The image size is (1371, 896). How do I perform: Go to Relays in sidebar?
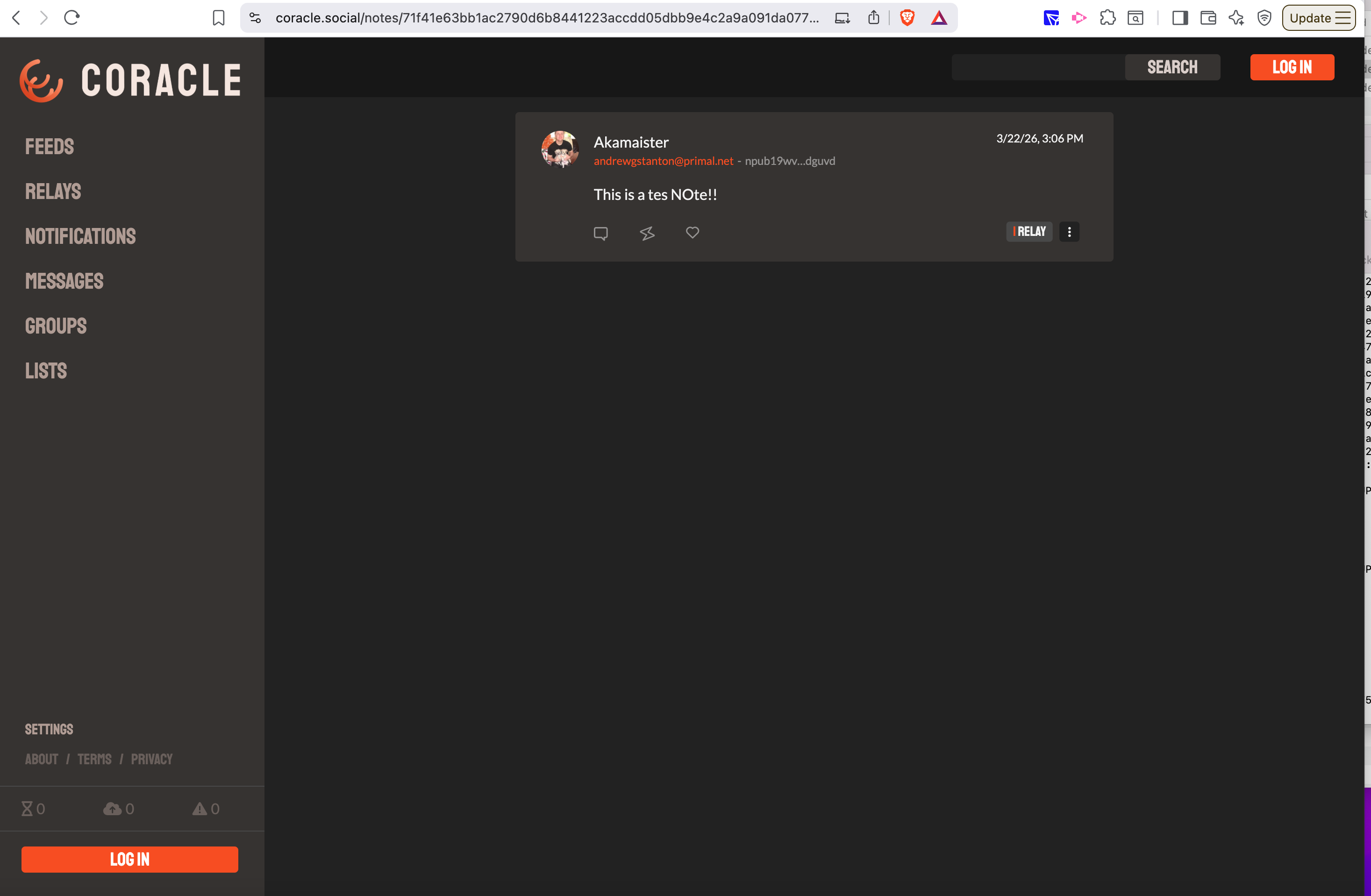(53, 191)
